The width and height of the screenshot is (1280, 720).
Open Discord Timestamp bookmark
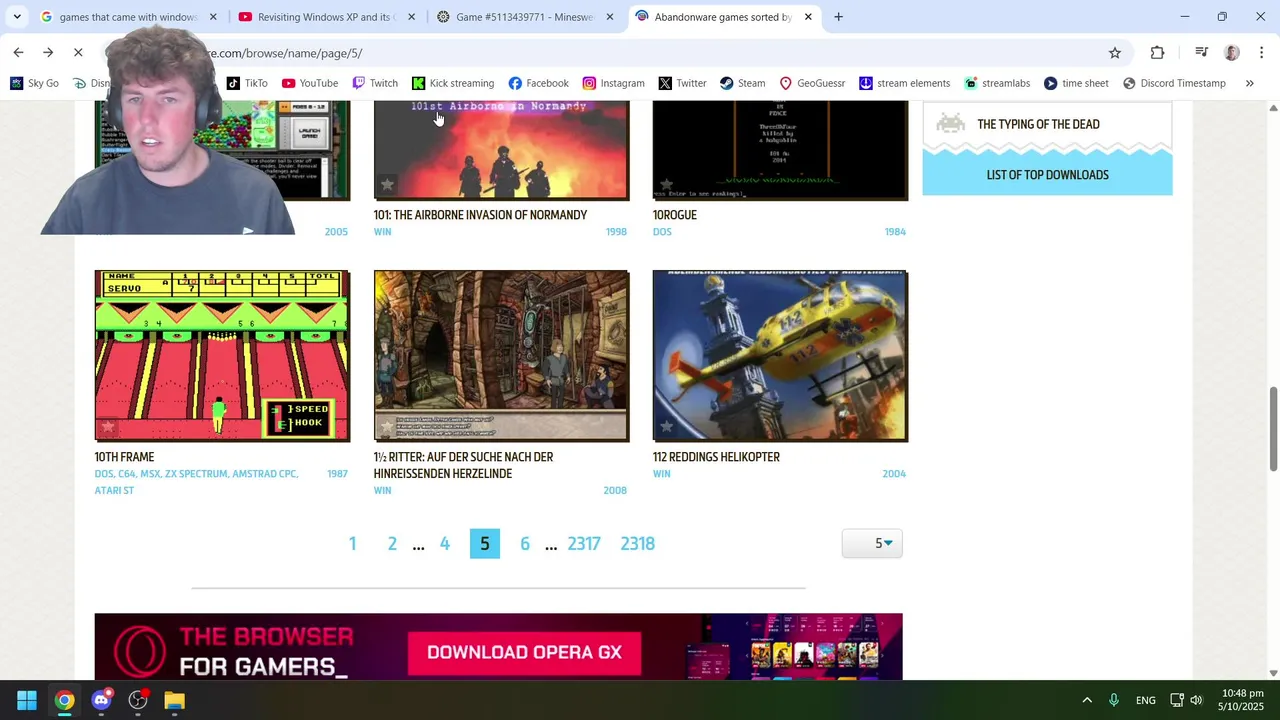[x=1174, y=83]
